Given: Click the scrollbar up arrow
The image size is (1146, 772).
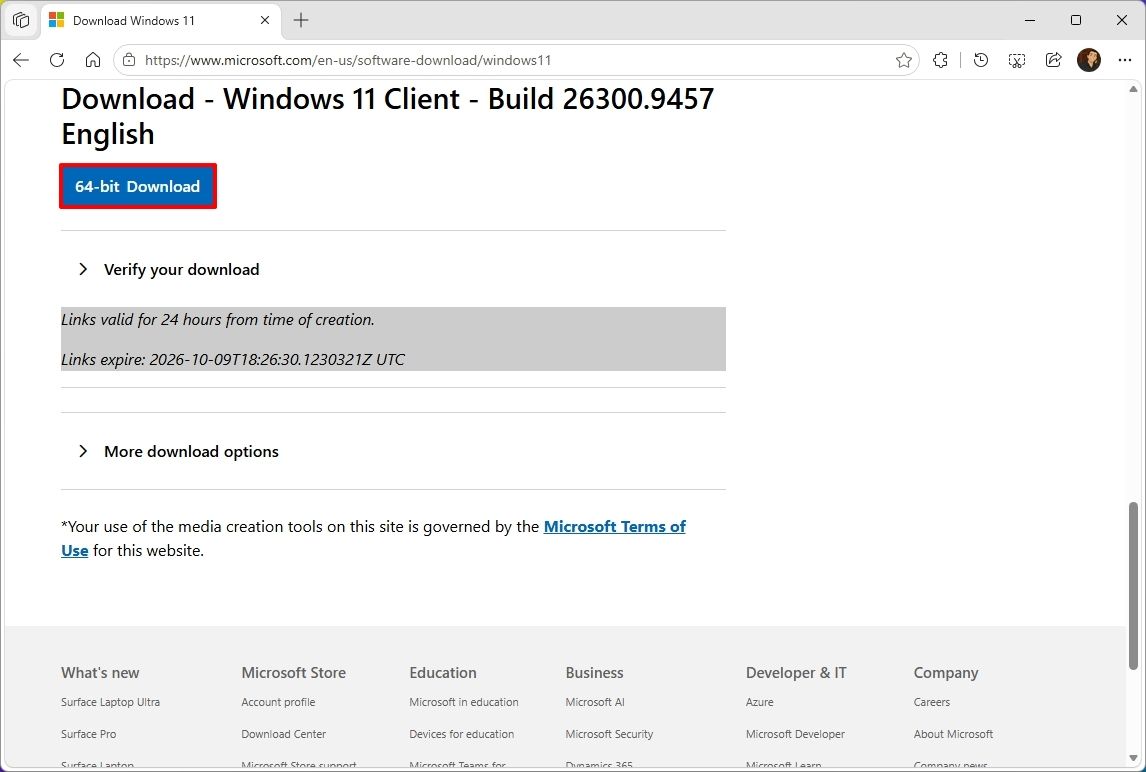Looking at the screenshot, I should click(x=1133, y=89).
